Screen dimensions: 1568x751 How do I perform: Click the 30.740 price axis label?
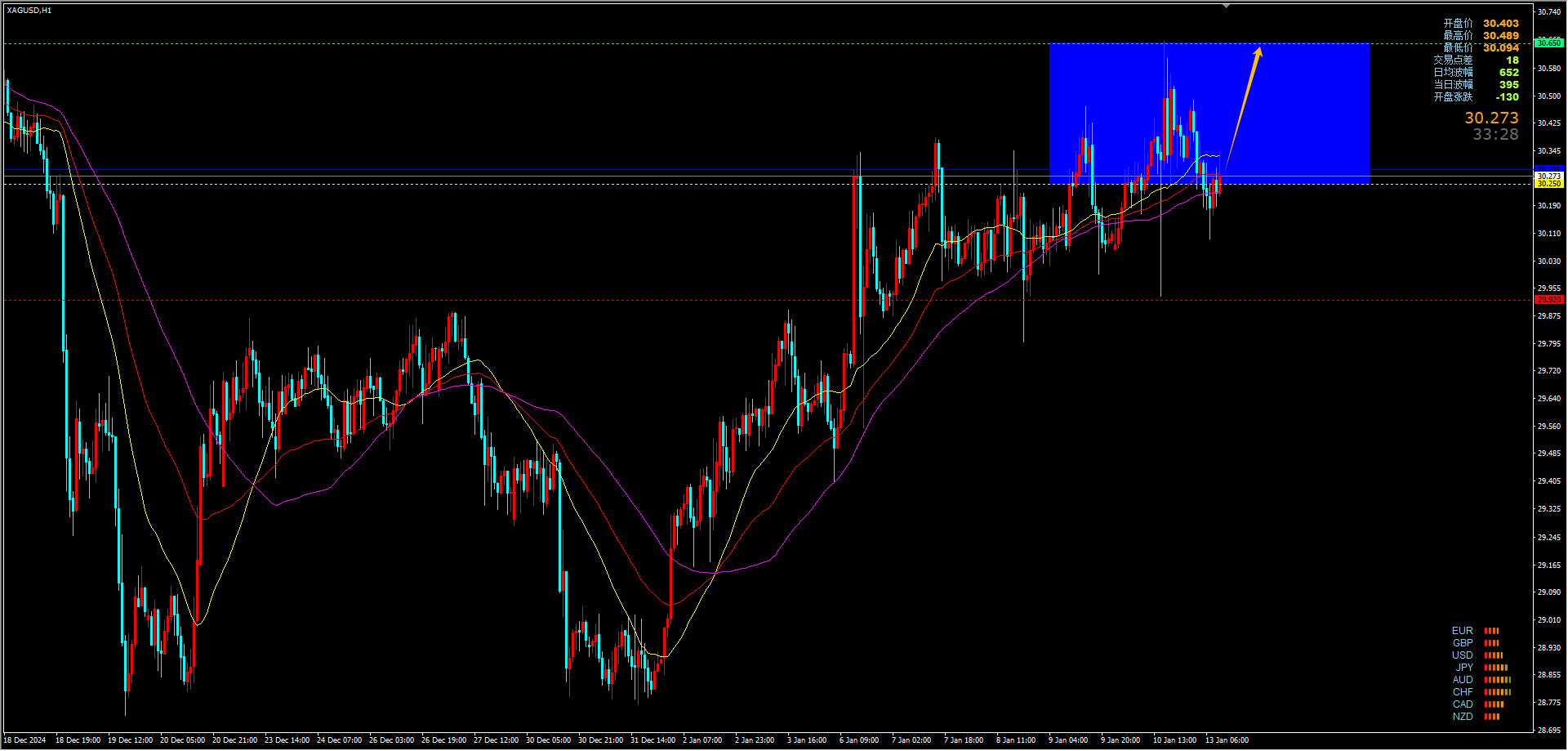pos(1549,12)
